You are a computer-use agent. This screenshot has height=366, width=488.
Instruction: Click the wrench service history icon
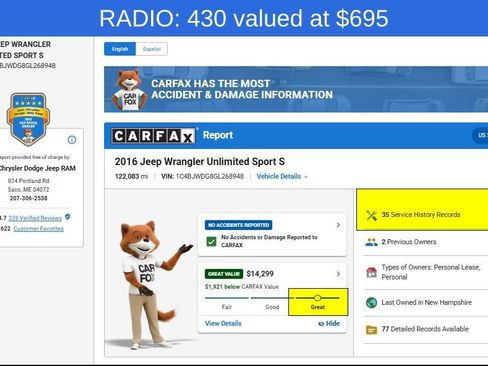[371, 215]
